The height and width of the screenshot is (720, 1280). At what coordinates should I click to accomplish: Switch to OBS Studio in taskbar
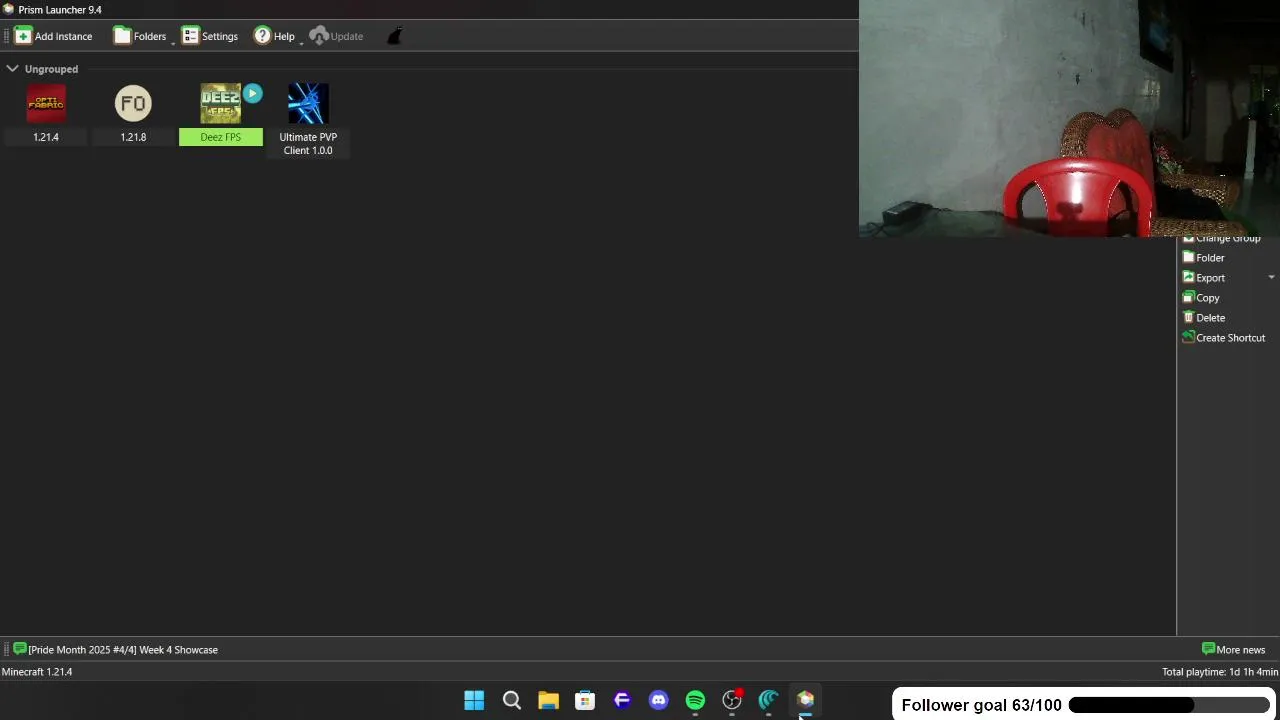coord(732,700)
